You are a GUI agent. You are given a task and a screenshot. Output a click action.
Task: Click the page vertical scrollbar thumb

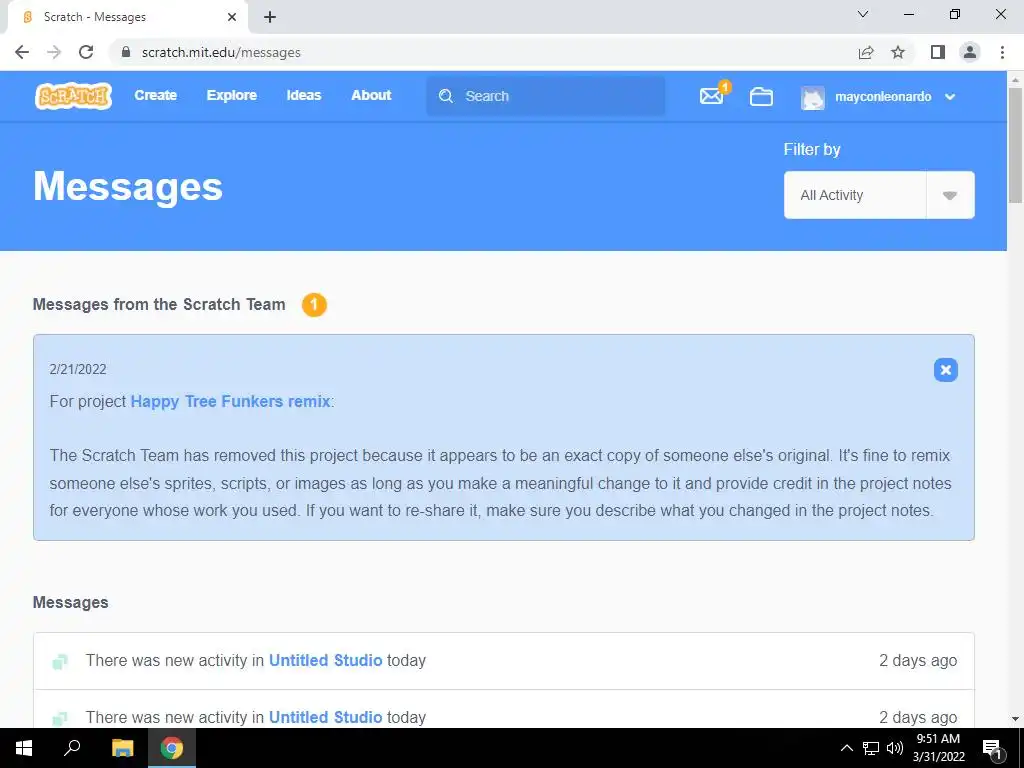coord(1015,145)
